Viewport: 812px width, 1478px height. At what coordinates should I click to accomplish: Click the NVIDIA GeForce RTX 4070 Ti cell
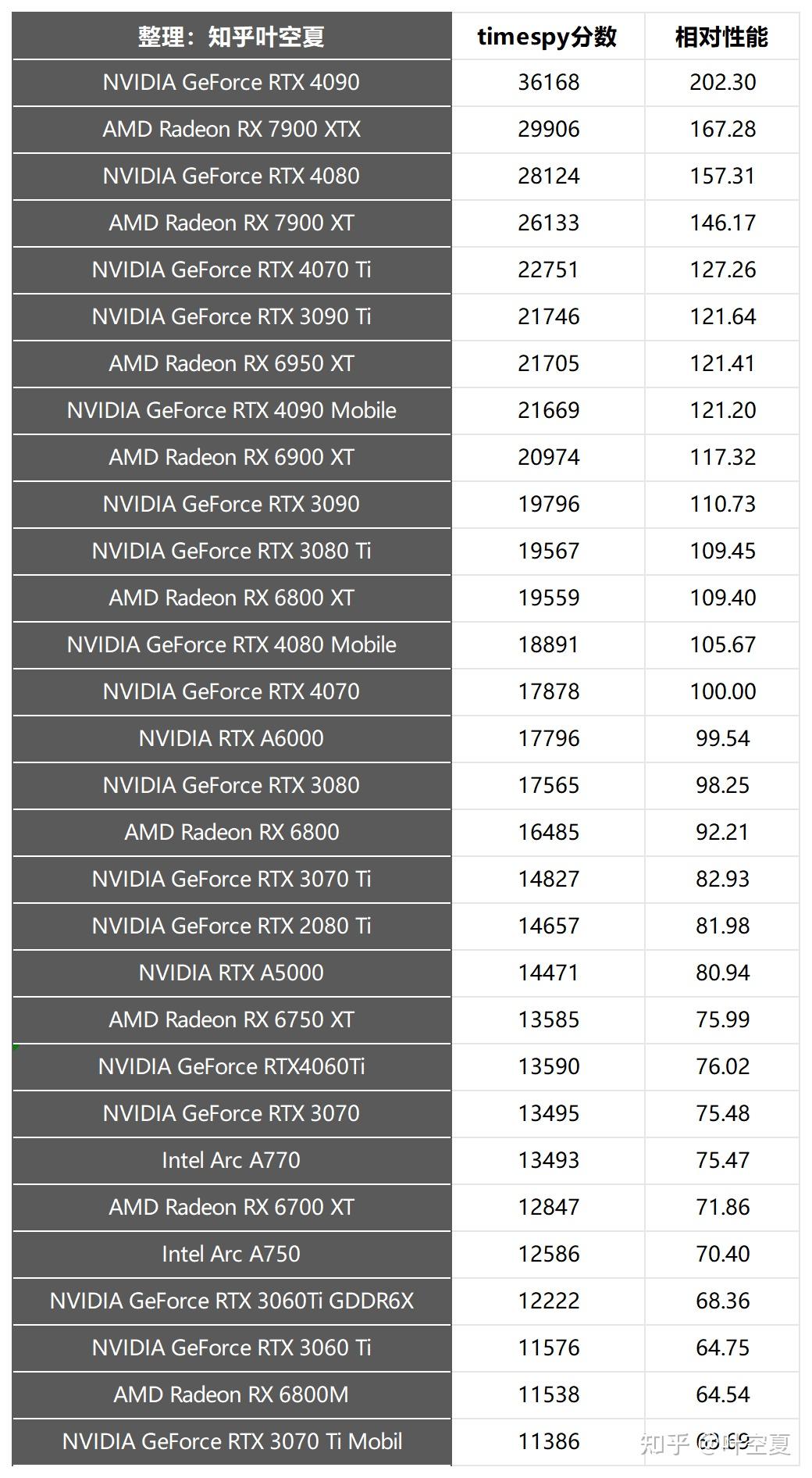[231, 270]
